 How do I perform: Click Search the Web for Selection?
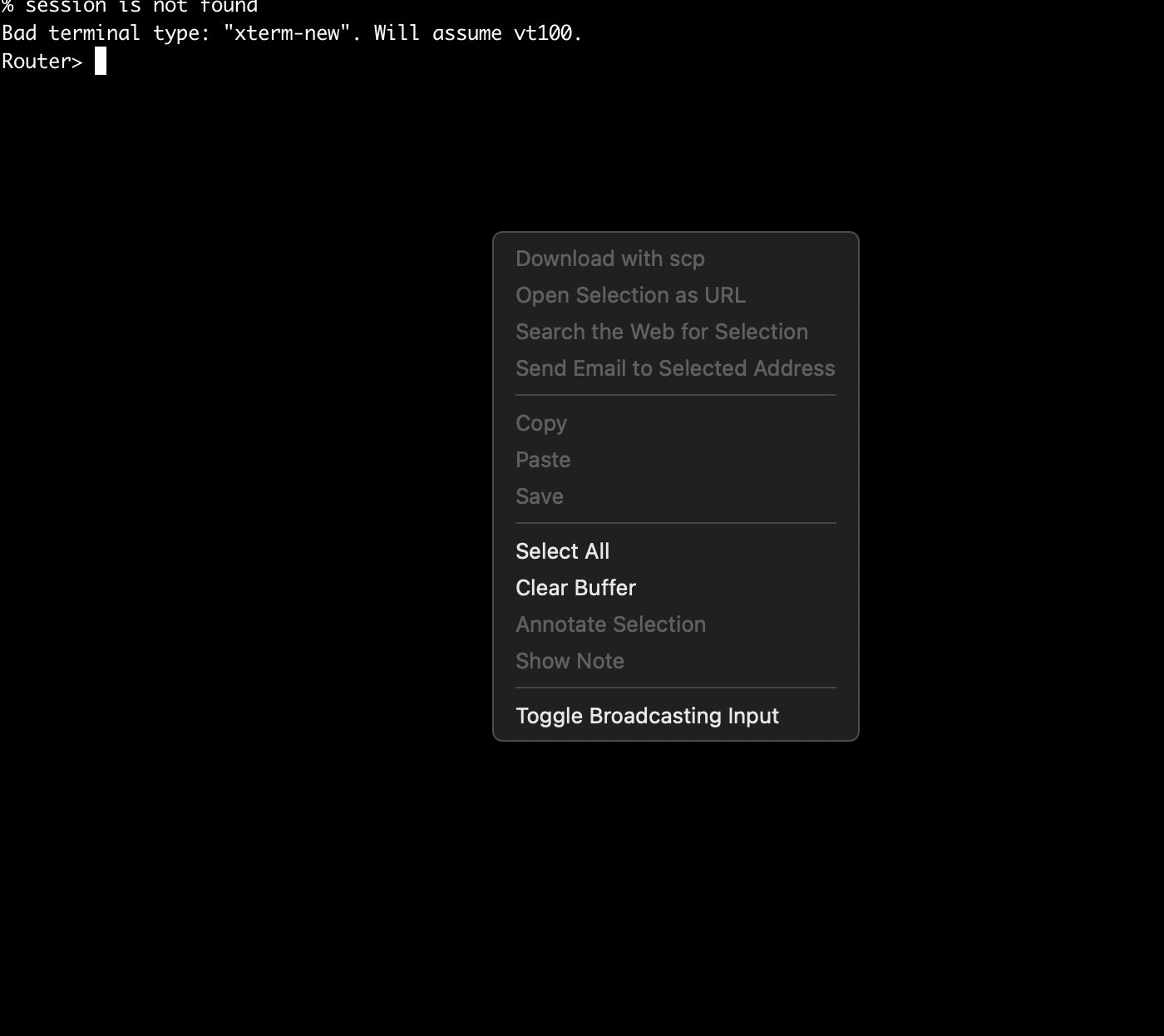point(661,332)
